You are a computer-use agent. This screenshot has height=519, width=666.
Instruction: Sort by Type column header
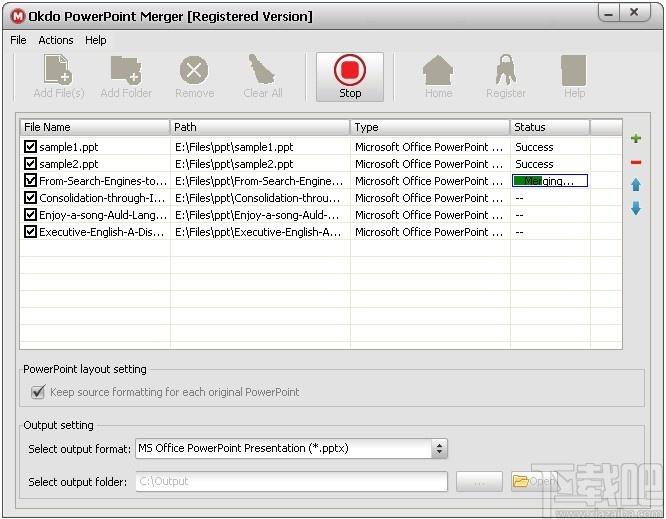(x=430, y=127)
